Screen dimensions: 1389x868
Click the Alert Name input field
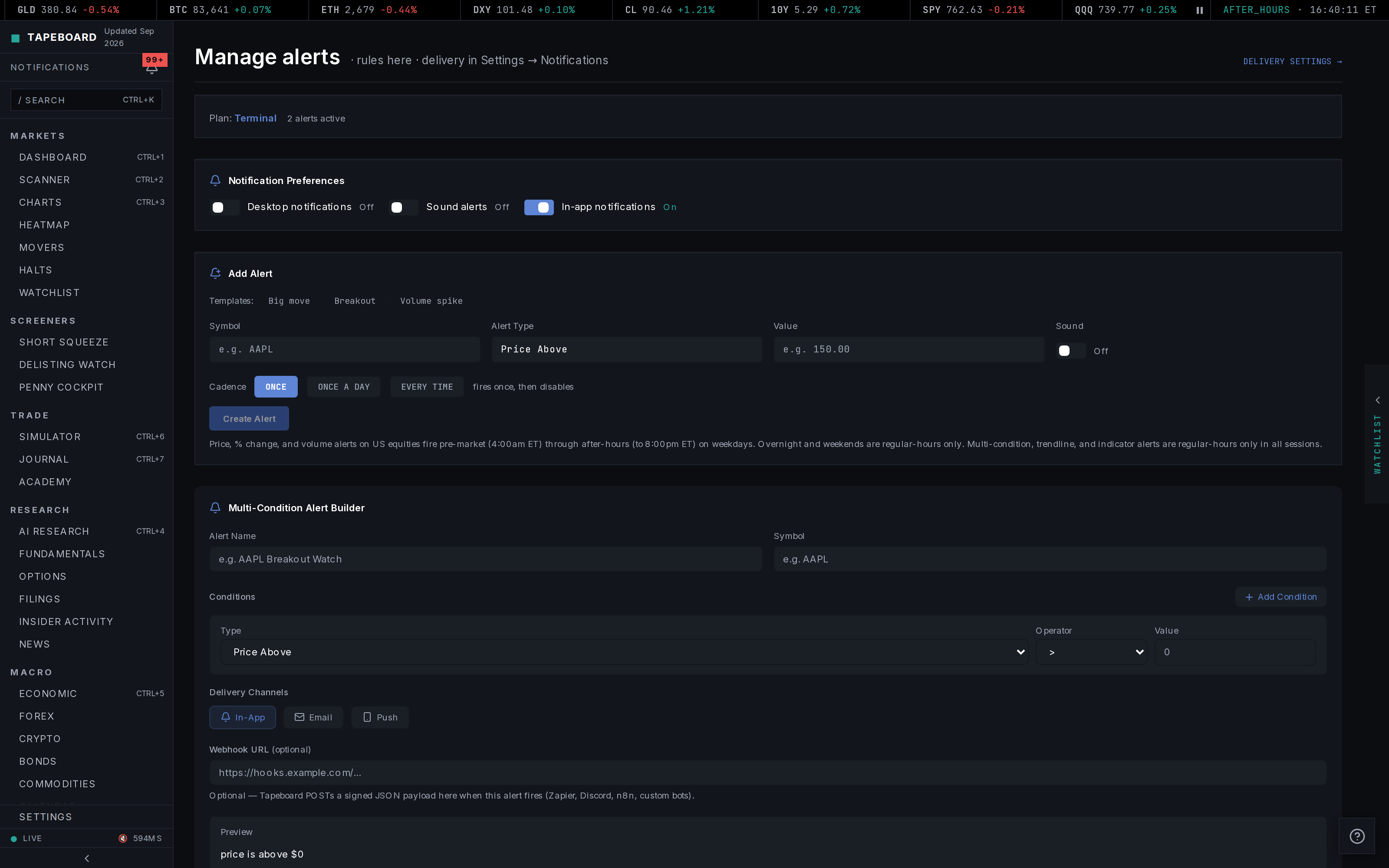point(486,559)
